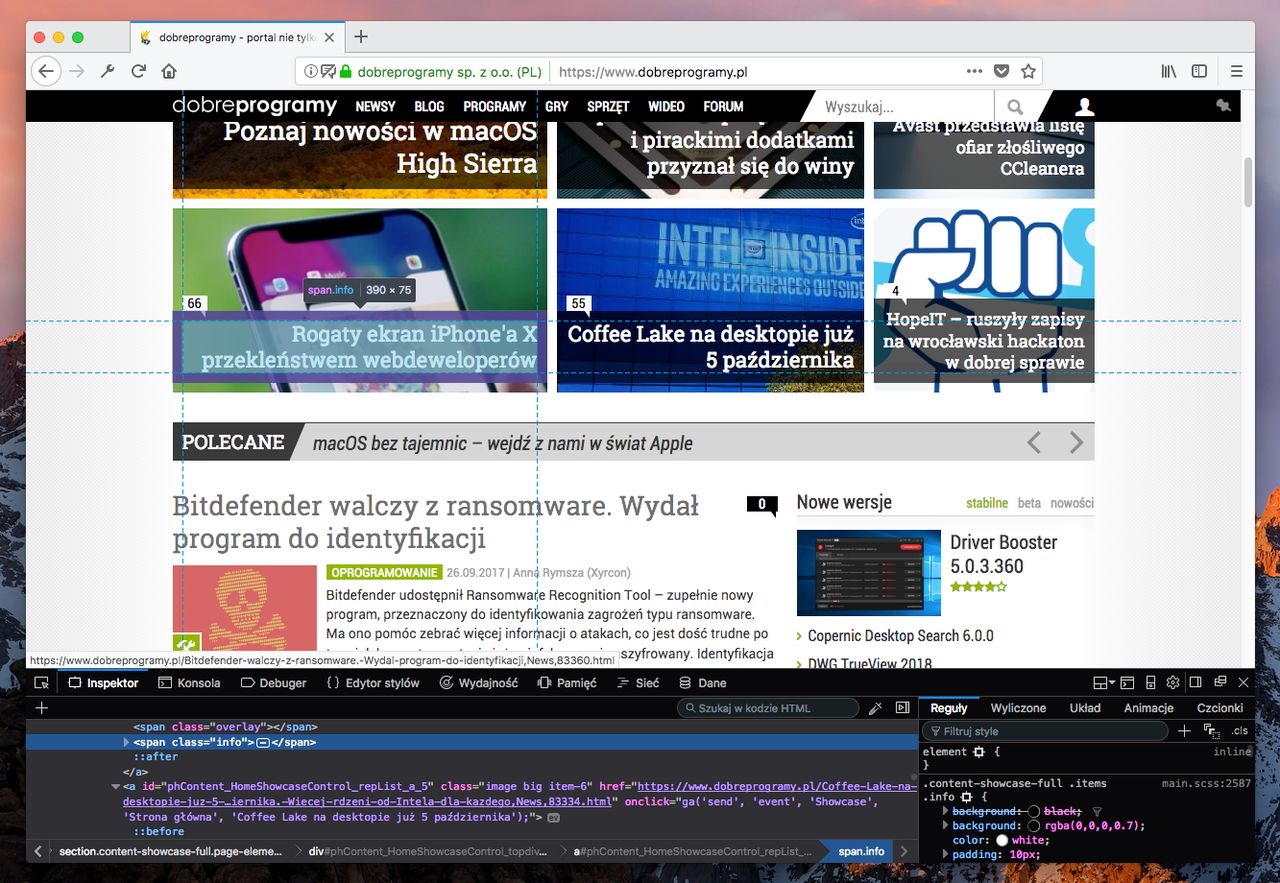
Task: Go to the Firefox home page
Action: pos(169,71)
